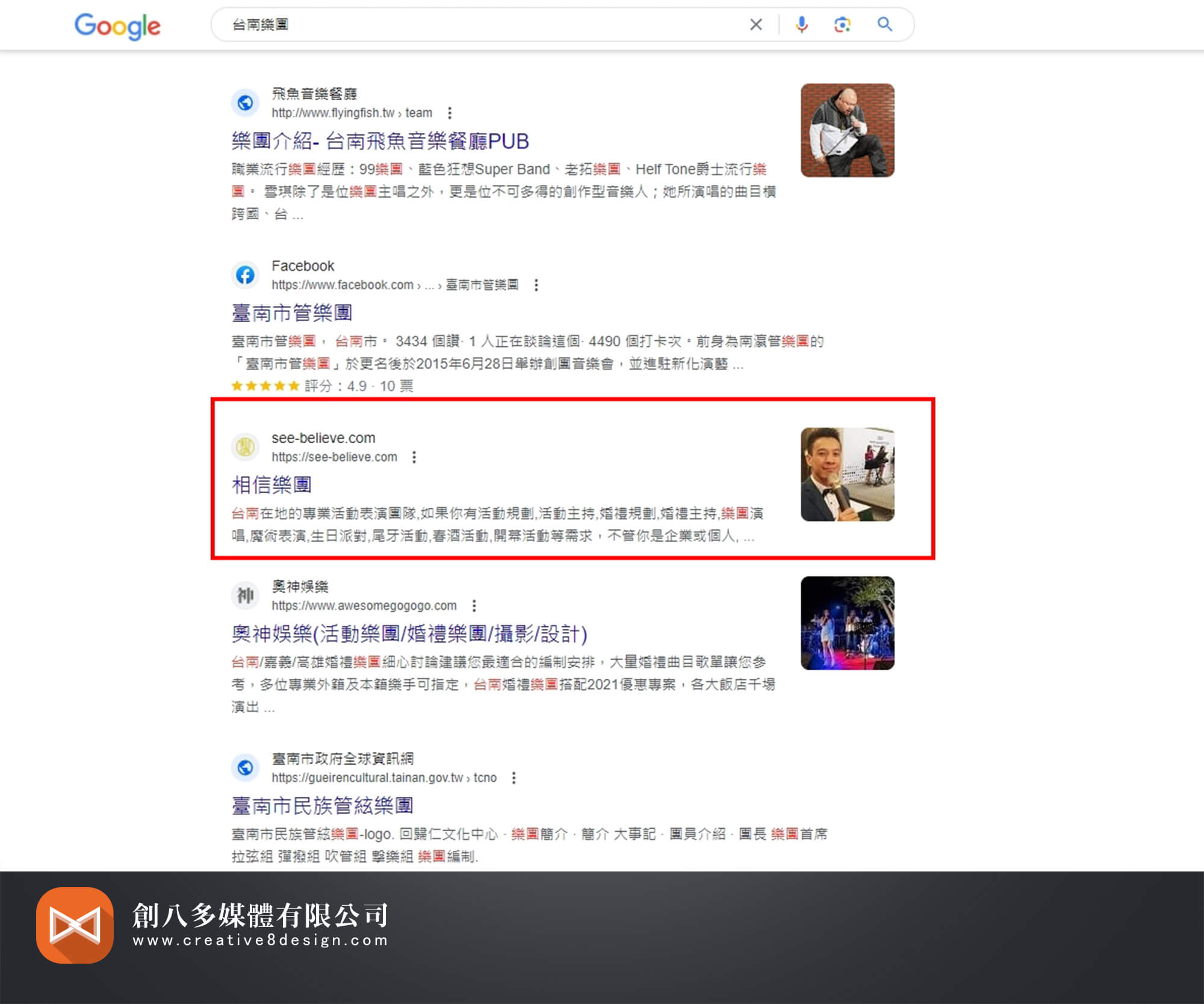This screenshot has height=1004, width=1204.
Task: Open the 臺南市民族管絃樂團 result
Action: coord(323,806)
